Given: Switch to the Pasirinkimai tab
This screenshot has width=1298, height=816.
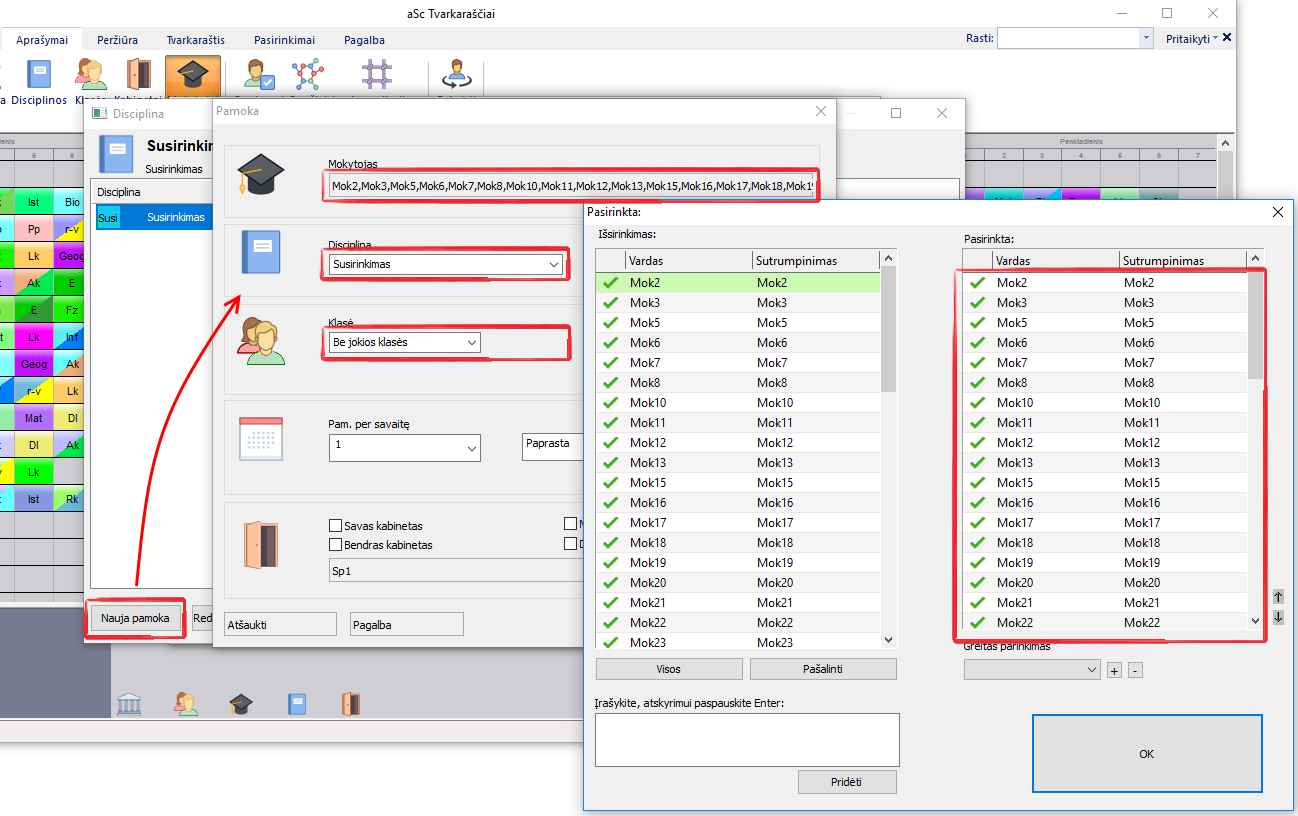Looking at the screenshot, I should pos(284,40).
